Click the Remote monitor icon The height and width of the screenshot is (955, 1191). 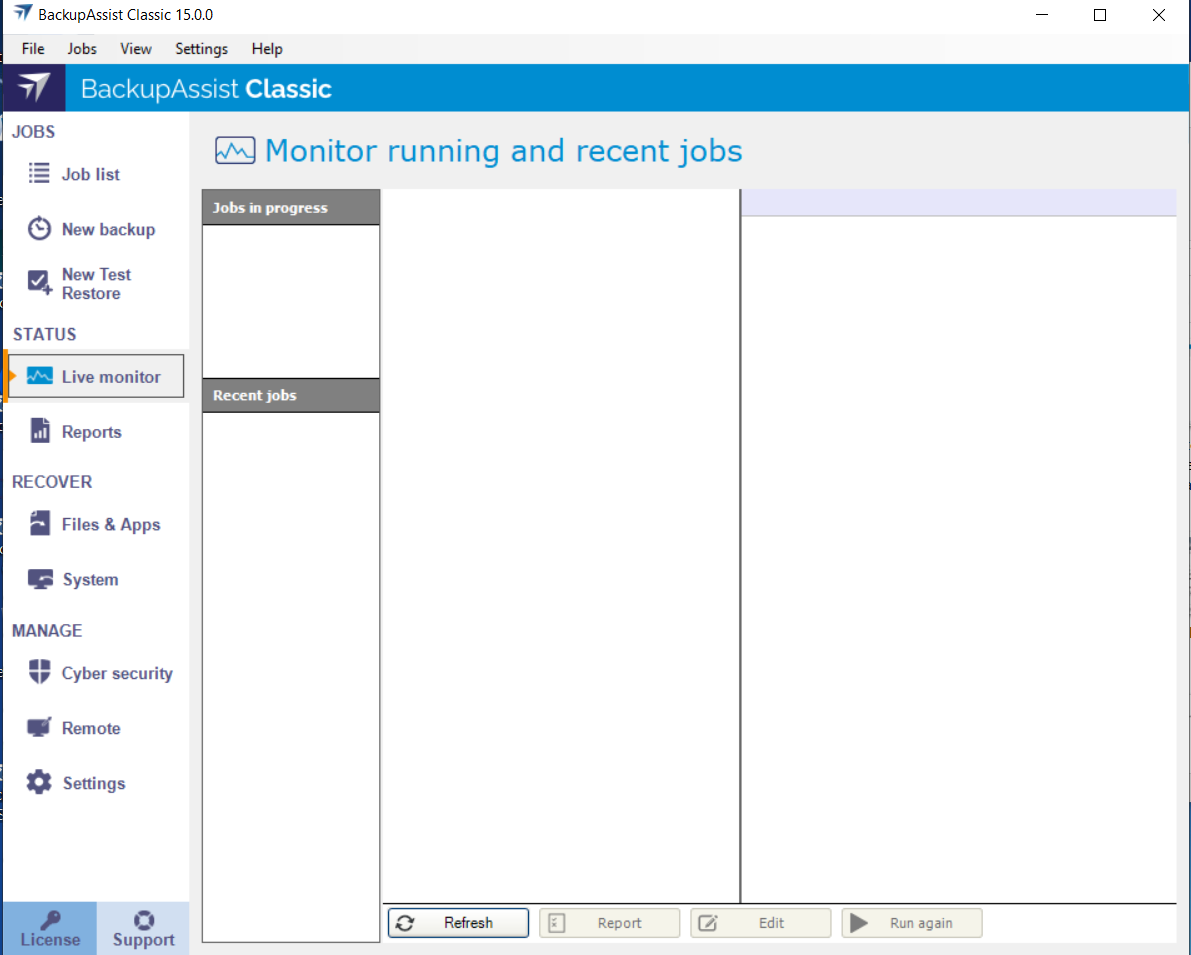39,728
